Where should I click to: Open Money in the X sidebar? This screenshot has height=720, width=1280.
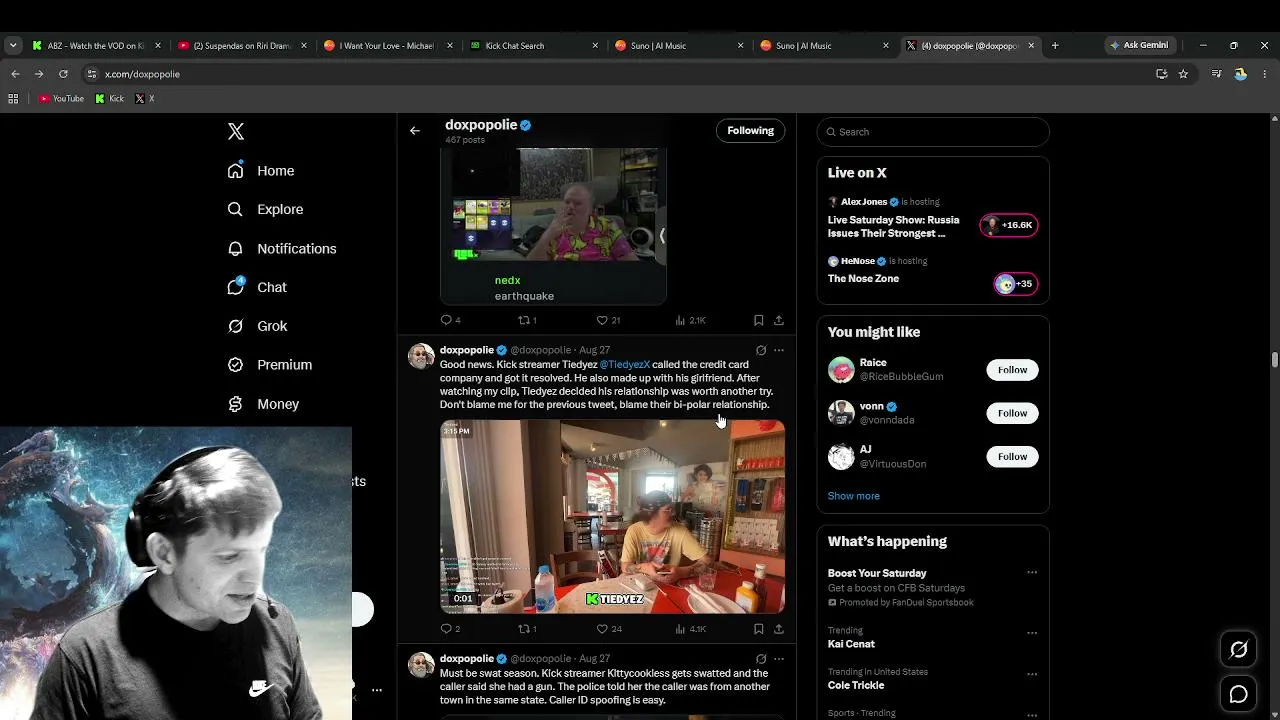pos(263,404)
